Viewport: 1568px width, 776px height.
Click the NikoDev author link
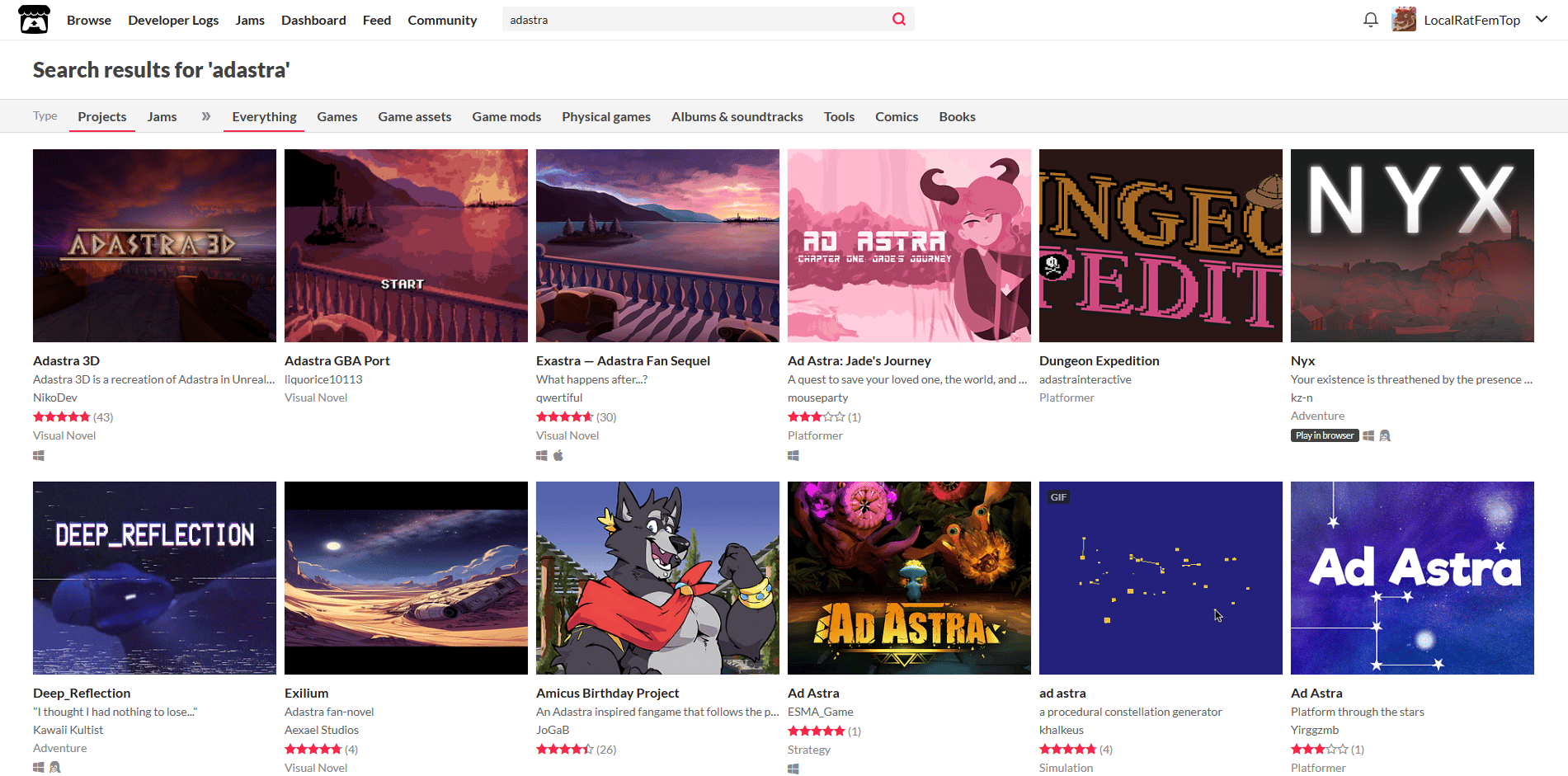tap(55, 397)
